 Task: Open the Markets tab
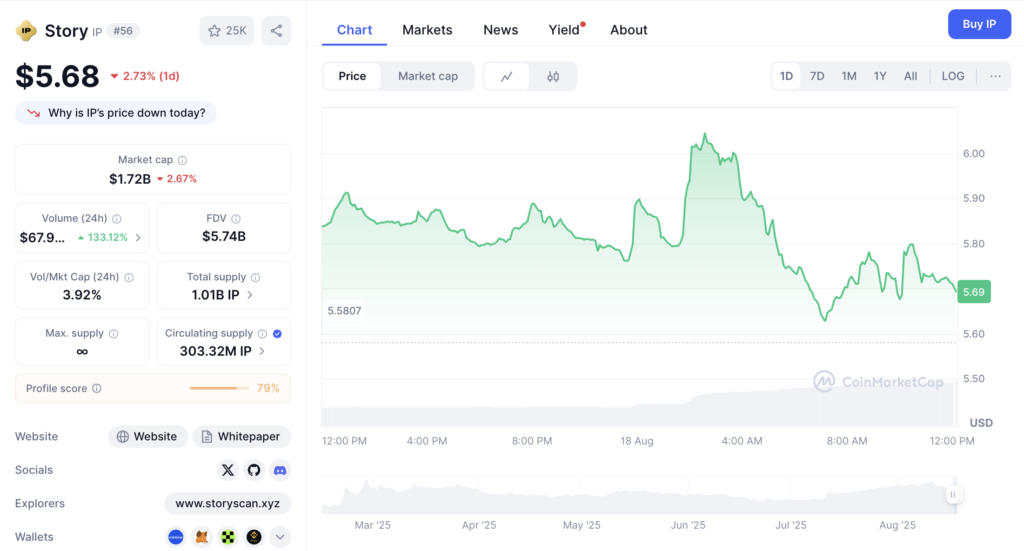(427, 30)
